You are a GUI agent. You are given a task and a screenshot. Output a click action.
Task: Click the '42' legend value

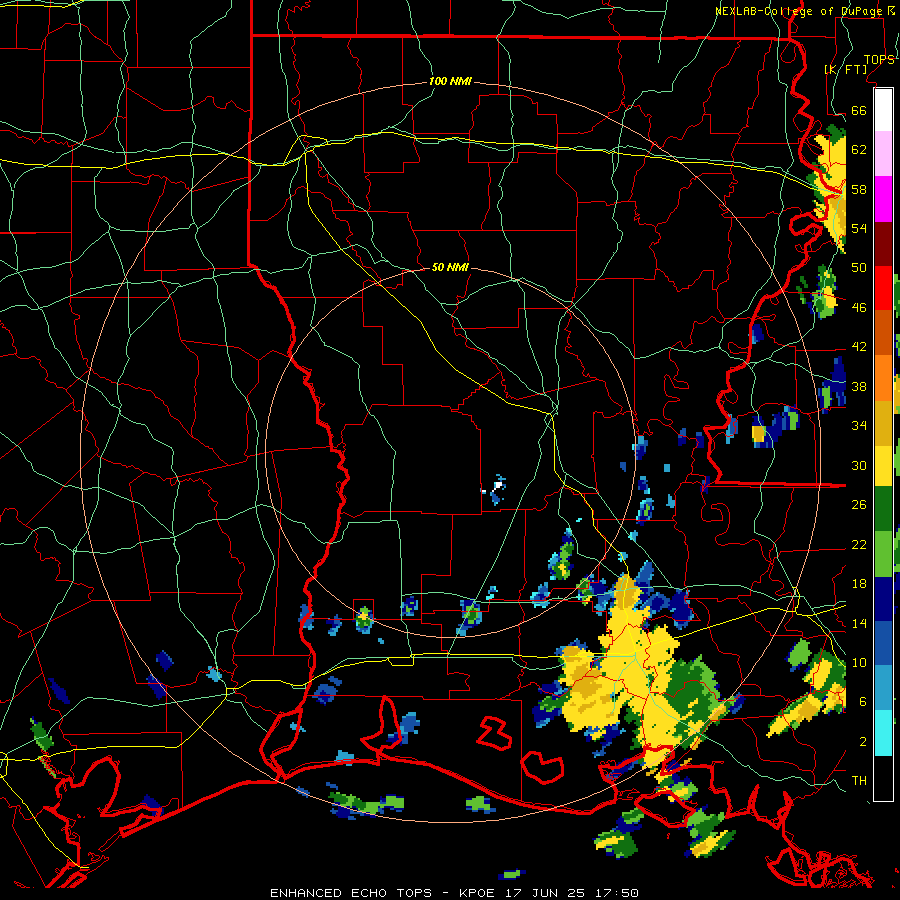[x=859, y=347]
